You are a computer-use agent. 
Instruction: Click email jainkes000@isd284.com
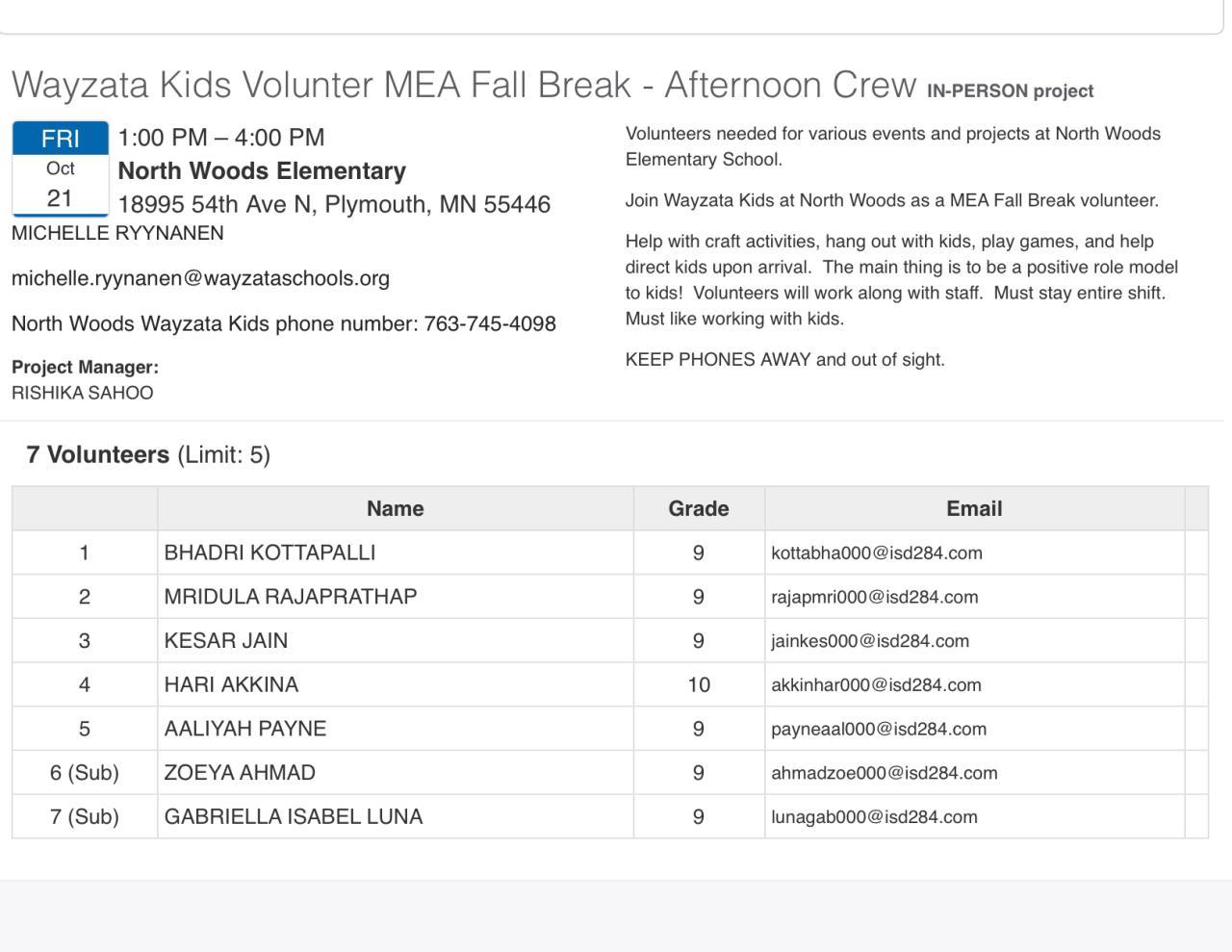click(870, 641)
